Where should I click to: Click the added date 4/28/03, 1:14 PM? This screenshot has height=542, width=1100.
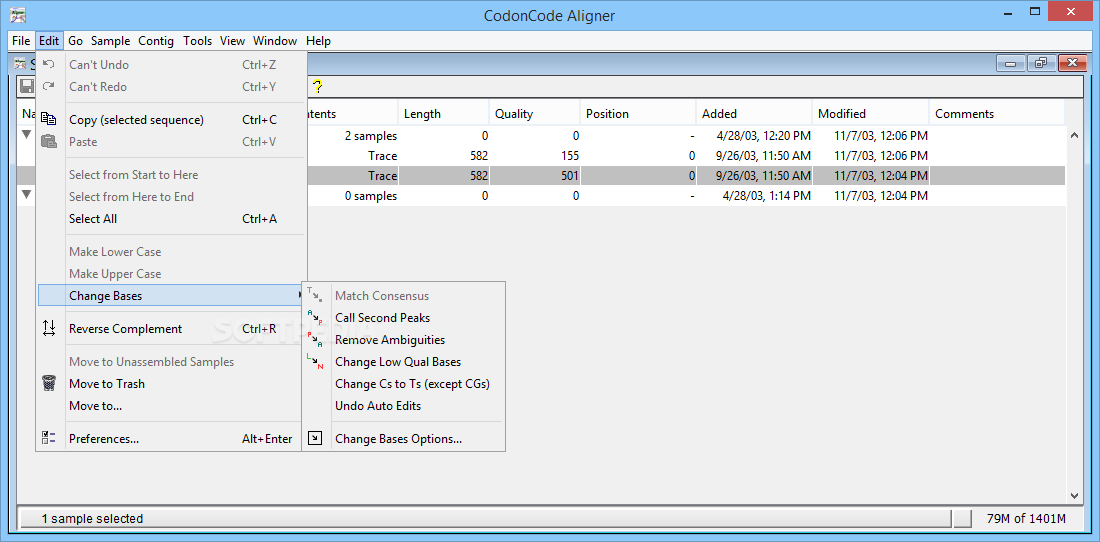[766, 196]
